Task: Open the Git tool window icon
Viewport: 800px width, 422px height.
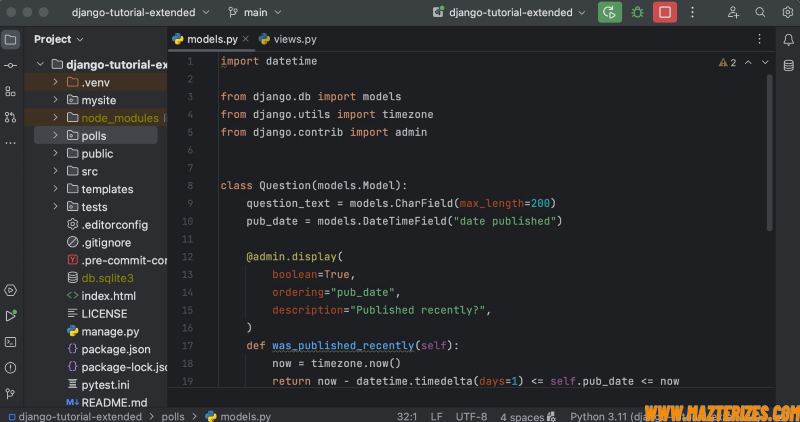Action: (10, 393)
